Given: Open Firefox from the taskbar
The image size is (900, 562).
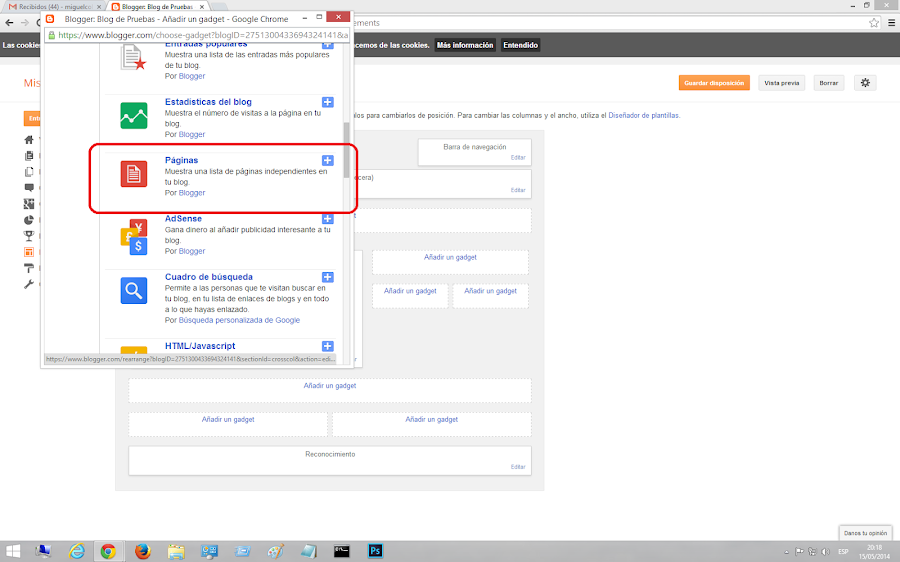Looking at the screenshot, I should click(142, 551).
